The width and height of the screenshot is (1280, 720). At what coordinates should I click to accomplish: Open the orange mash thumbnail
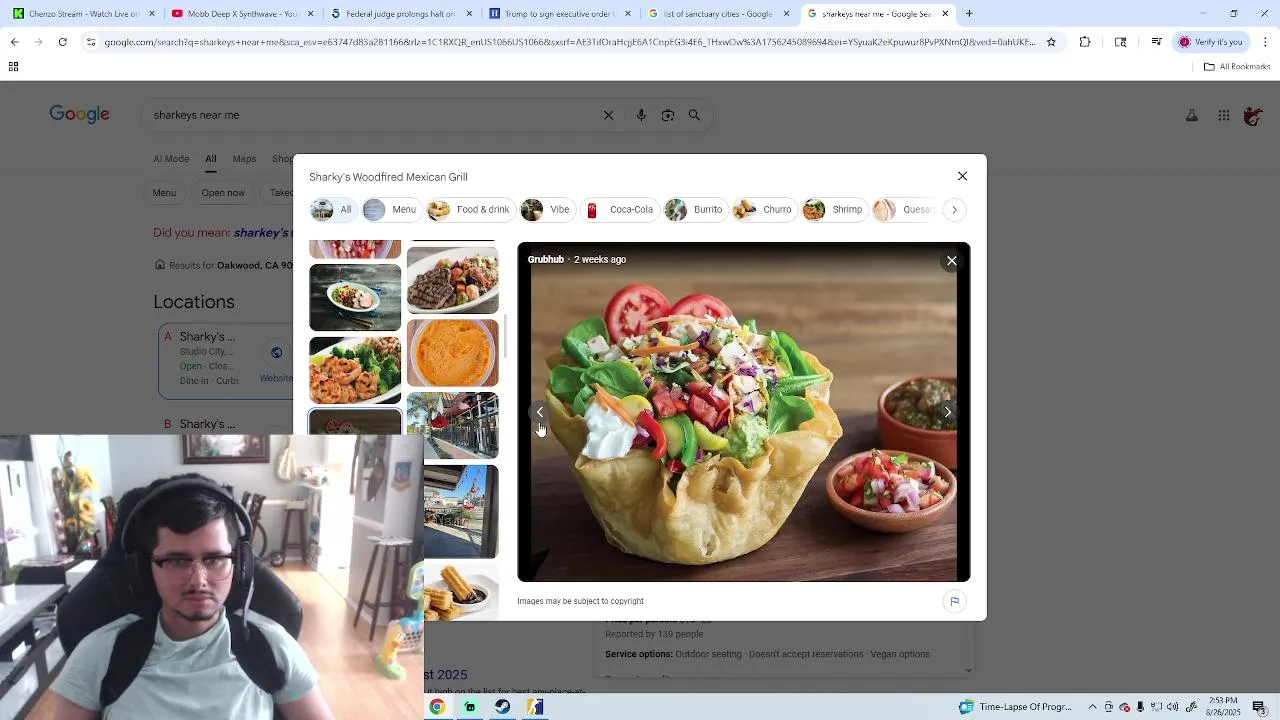click(x=452, y=353)
